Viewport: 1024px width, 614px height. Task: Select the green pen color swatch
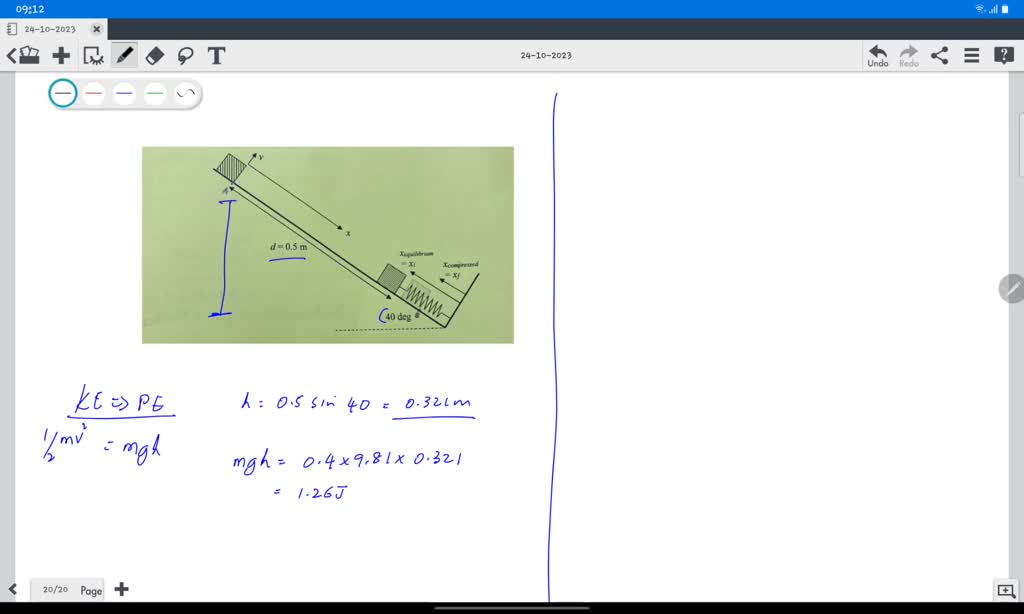tap(153, 92)
